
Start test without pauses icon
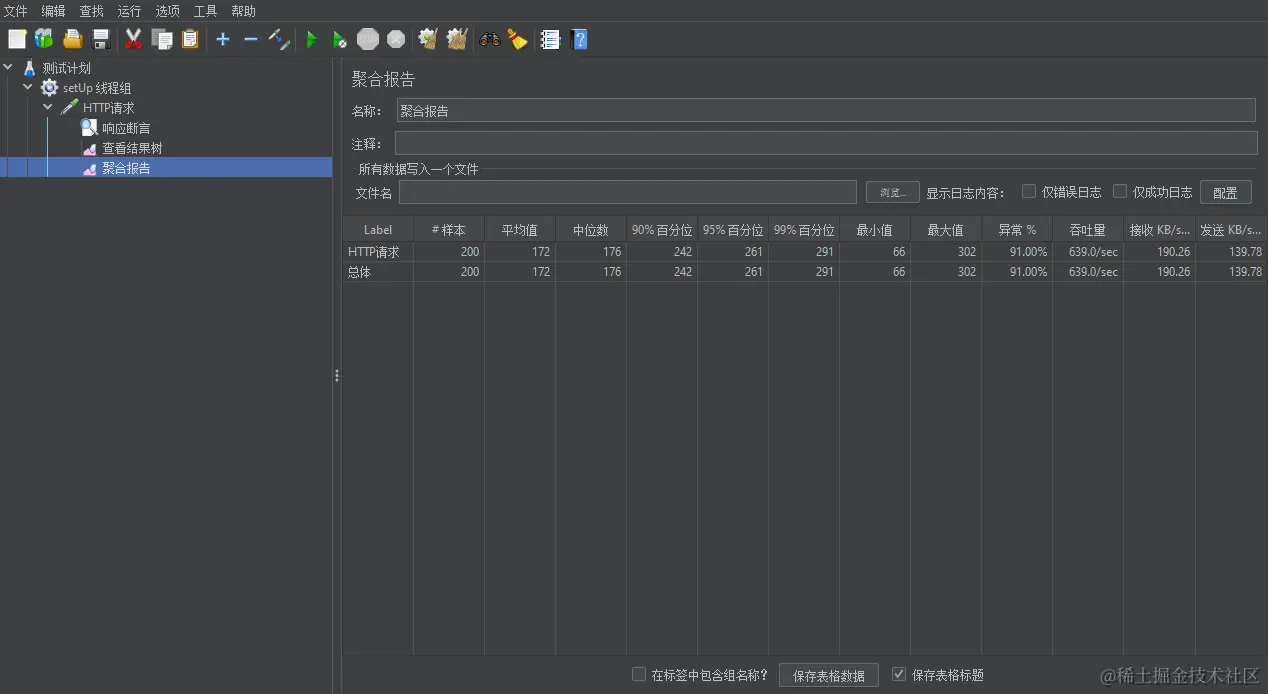340,39
